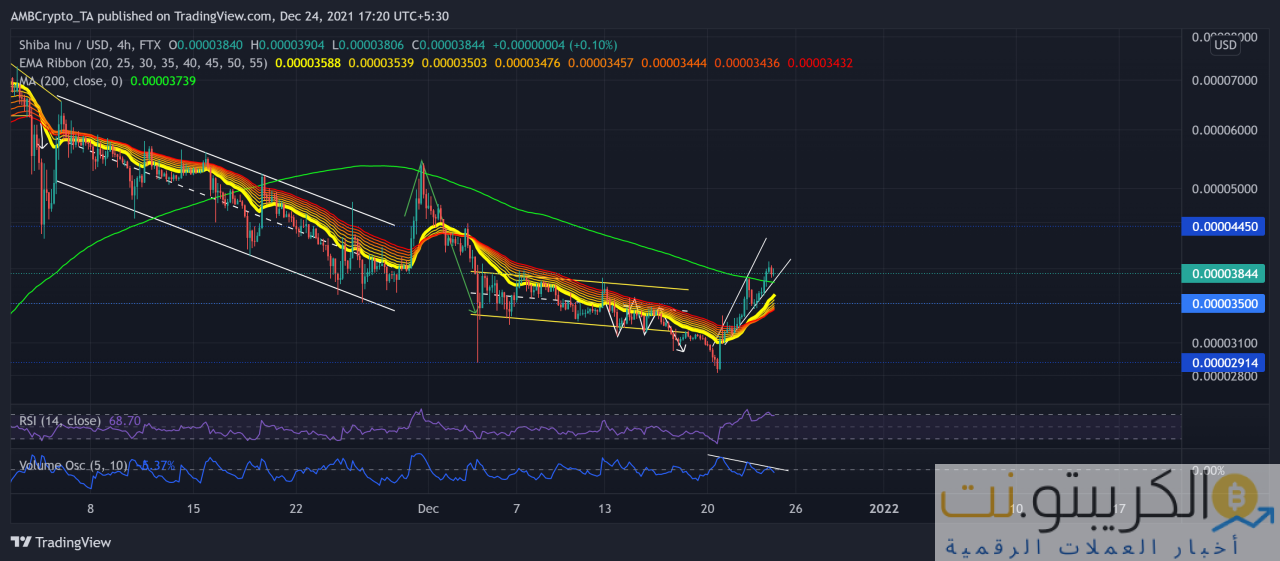Click the RSI value 68.70

125,421
